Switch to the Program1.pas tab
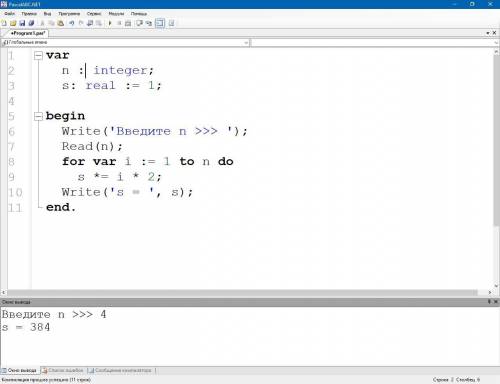 pyautogui.click(x=27, y=33)
